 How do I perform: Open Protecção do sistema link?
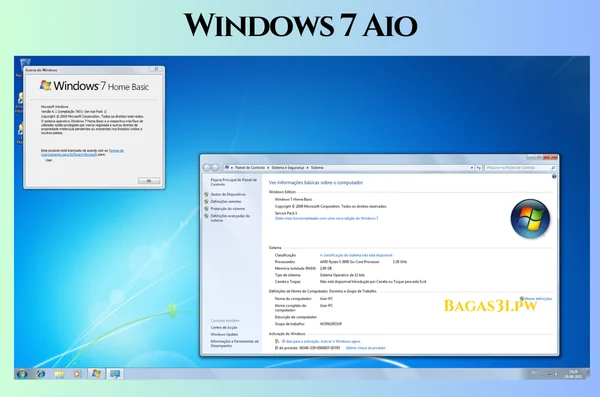(228, 209)
